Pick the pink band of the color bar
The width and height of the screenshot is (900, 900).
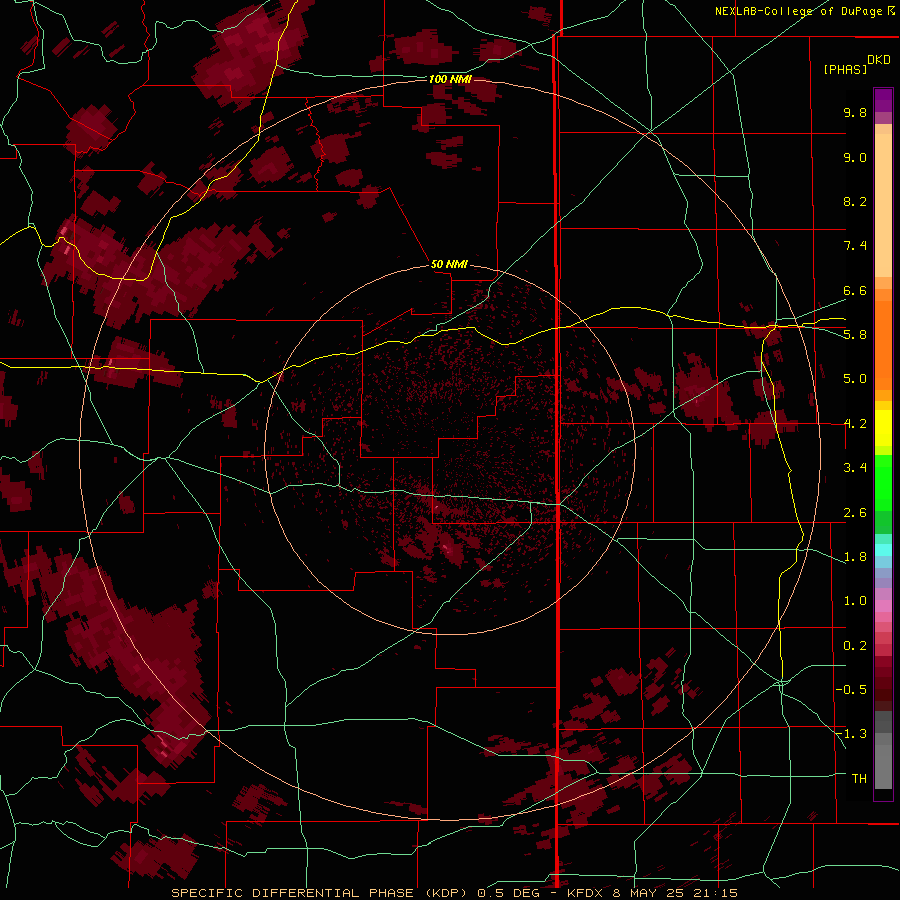(883, 606)
